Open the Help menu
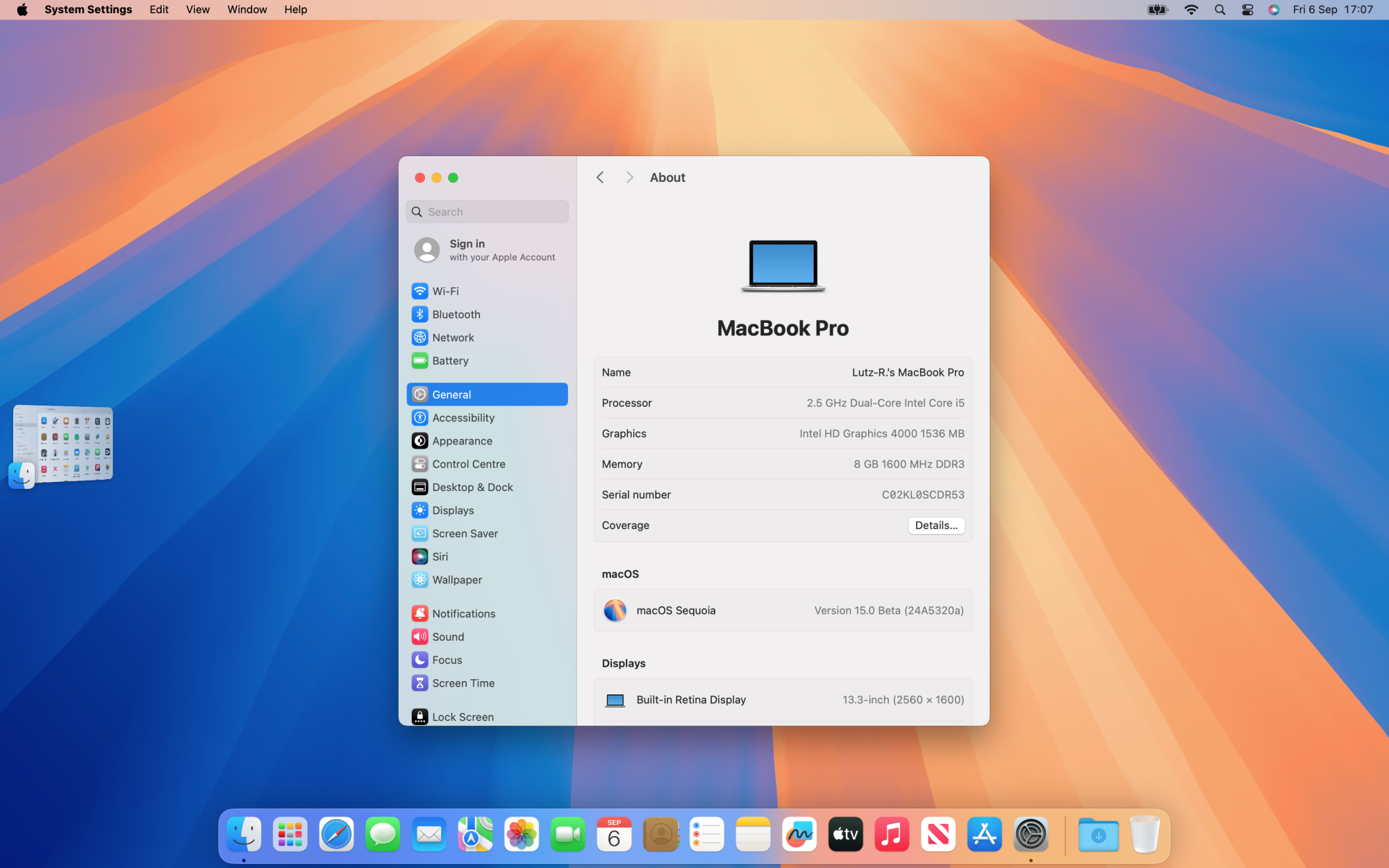 pos(296,10)
